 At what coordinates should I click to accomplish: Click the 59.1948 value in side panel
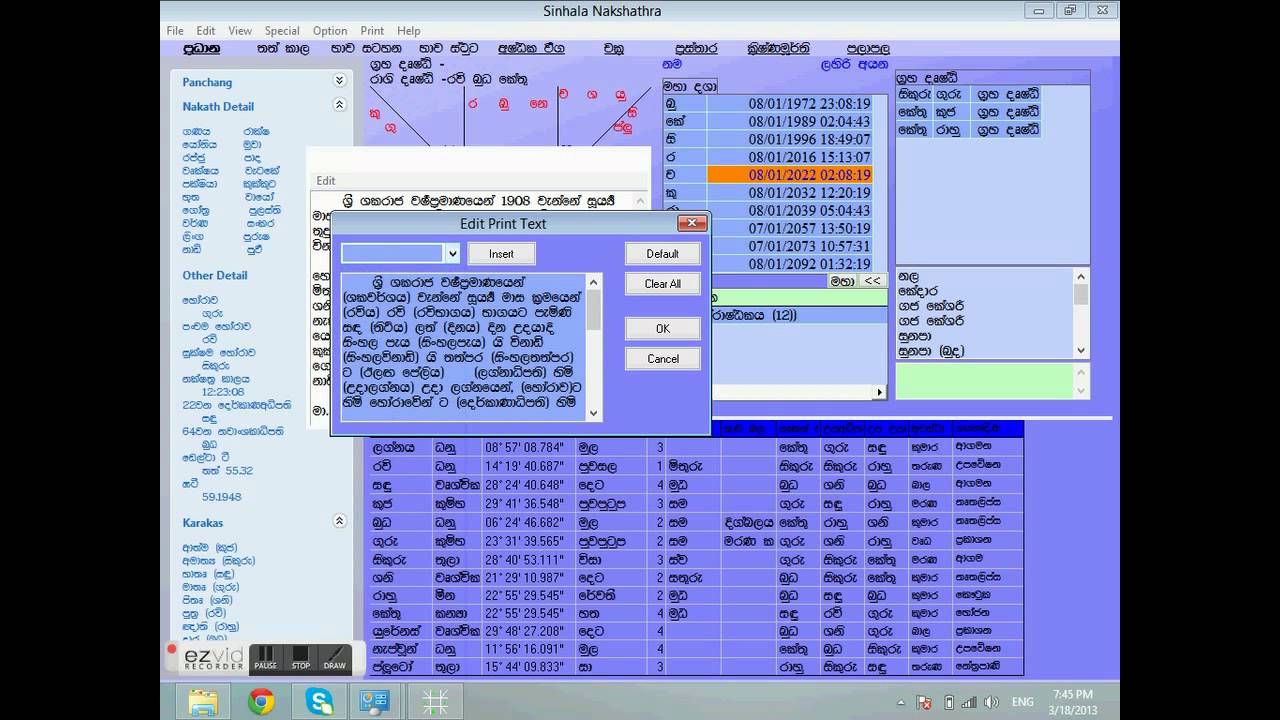pyautogui.click(x=222, y=496)
